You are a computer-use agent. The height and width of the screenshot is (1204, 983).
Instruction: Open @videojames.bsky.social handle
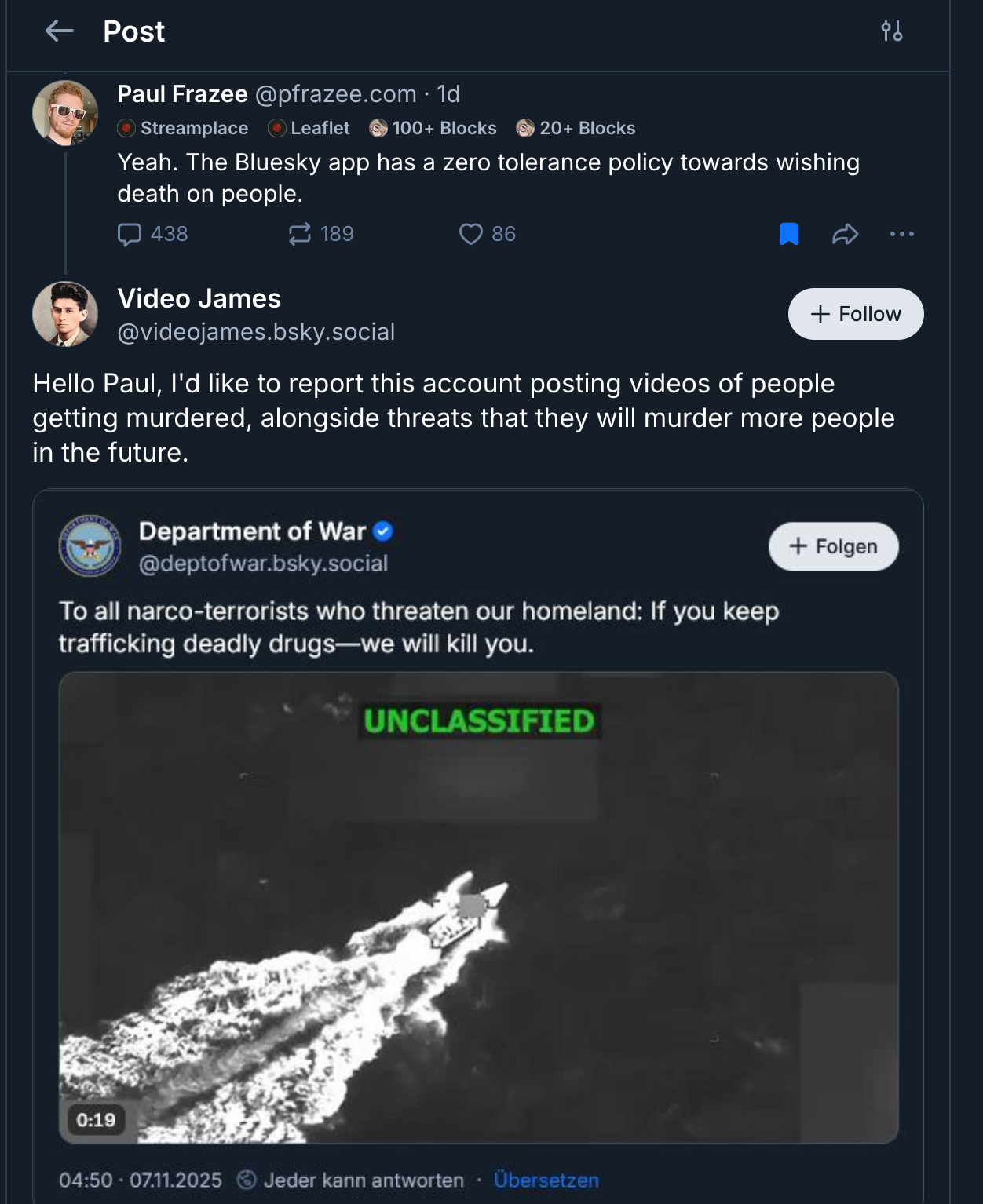coord(256,332)
